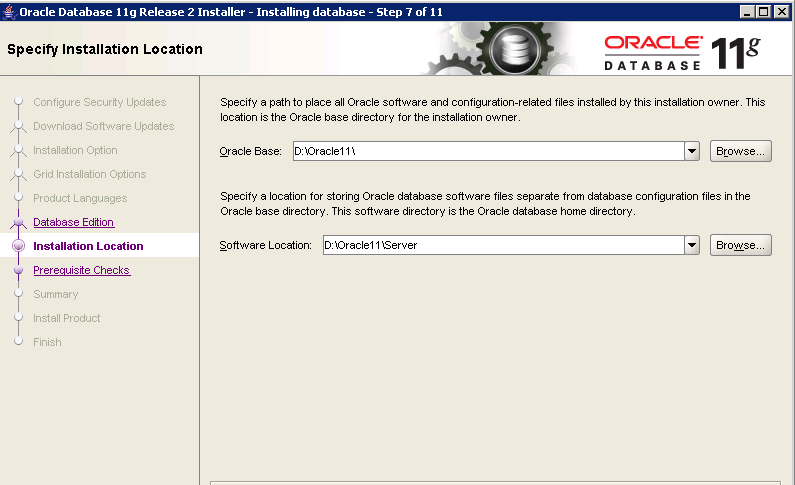Close the installer window
The height and width of the screenshot is (485, 795).
click(781, 11)
